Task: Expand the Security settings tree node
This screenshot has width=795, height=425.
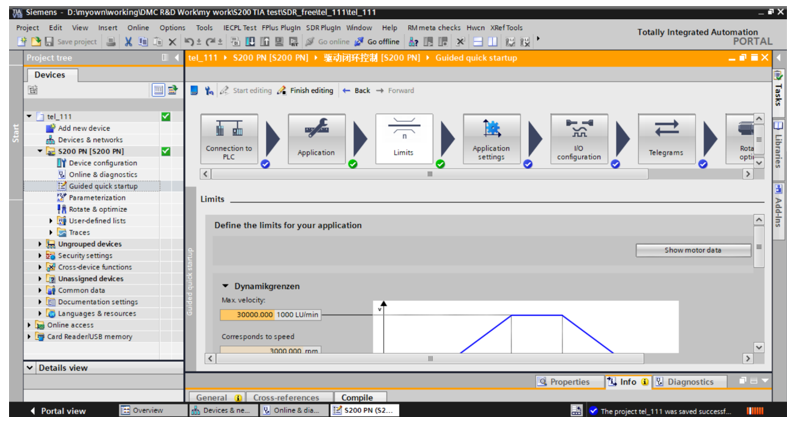Action: pos(41,256)
